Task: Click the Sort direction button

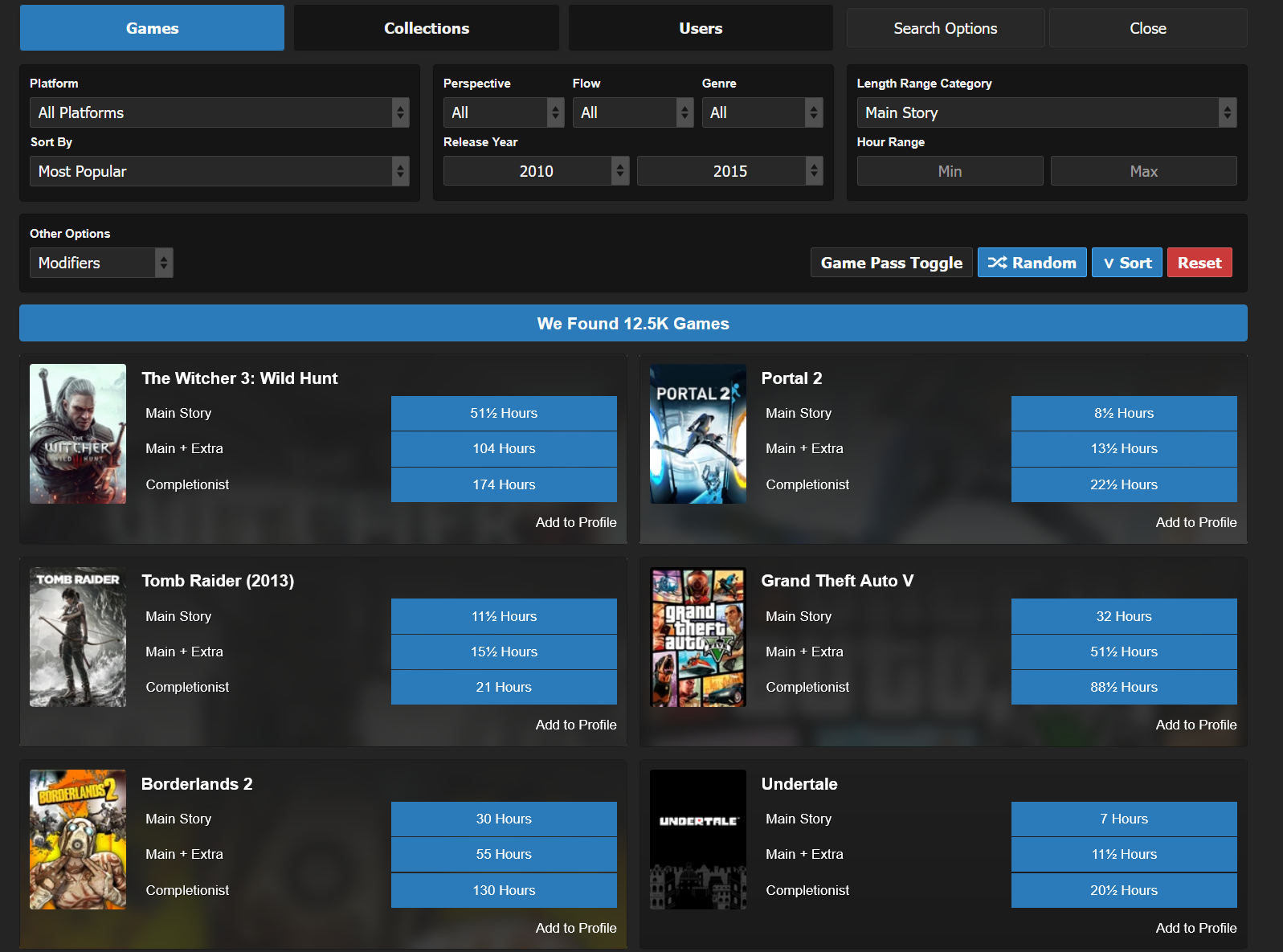Action: pyautogui.click(x=1127, y=263)
